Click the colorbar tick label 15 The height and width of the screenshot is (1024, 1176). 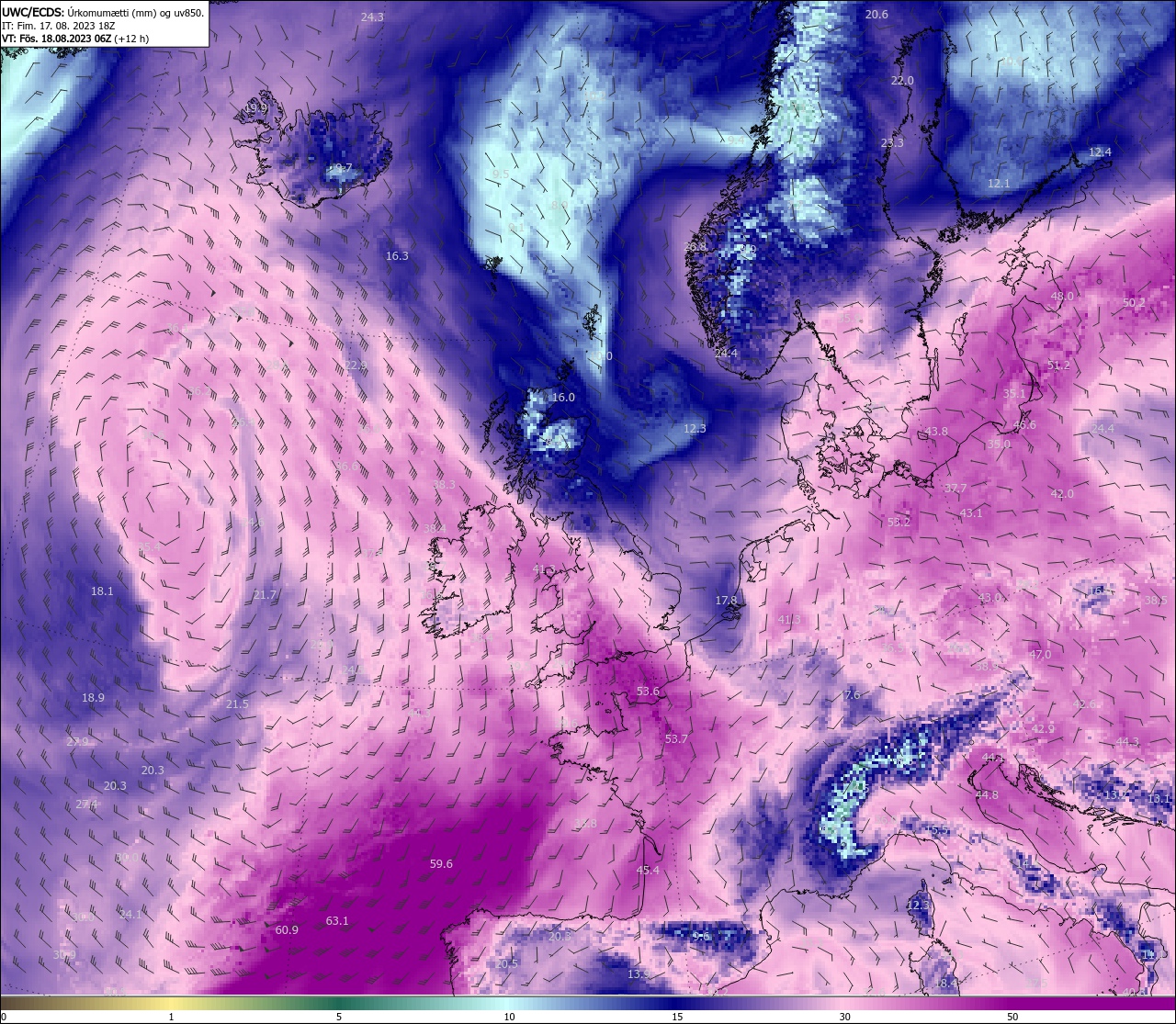[677, 1017]
